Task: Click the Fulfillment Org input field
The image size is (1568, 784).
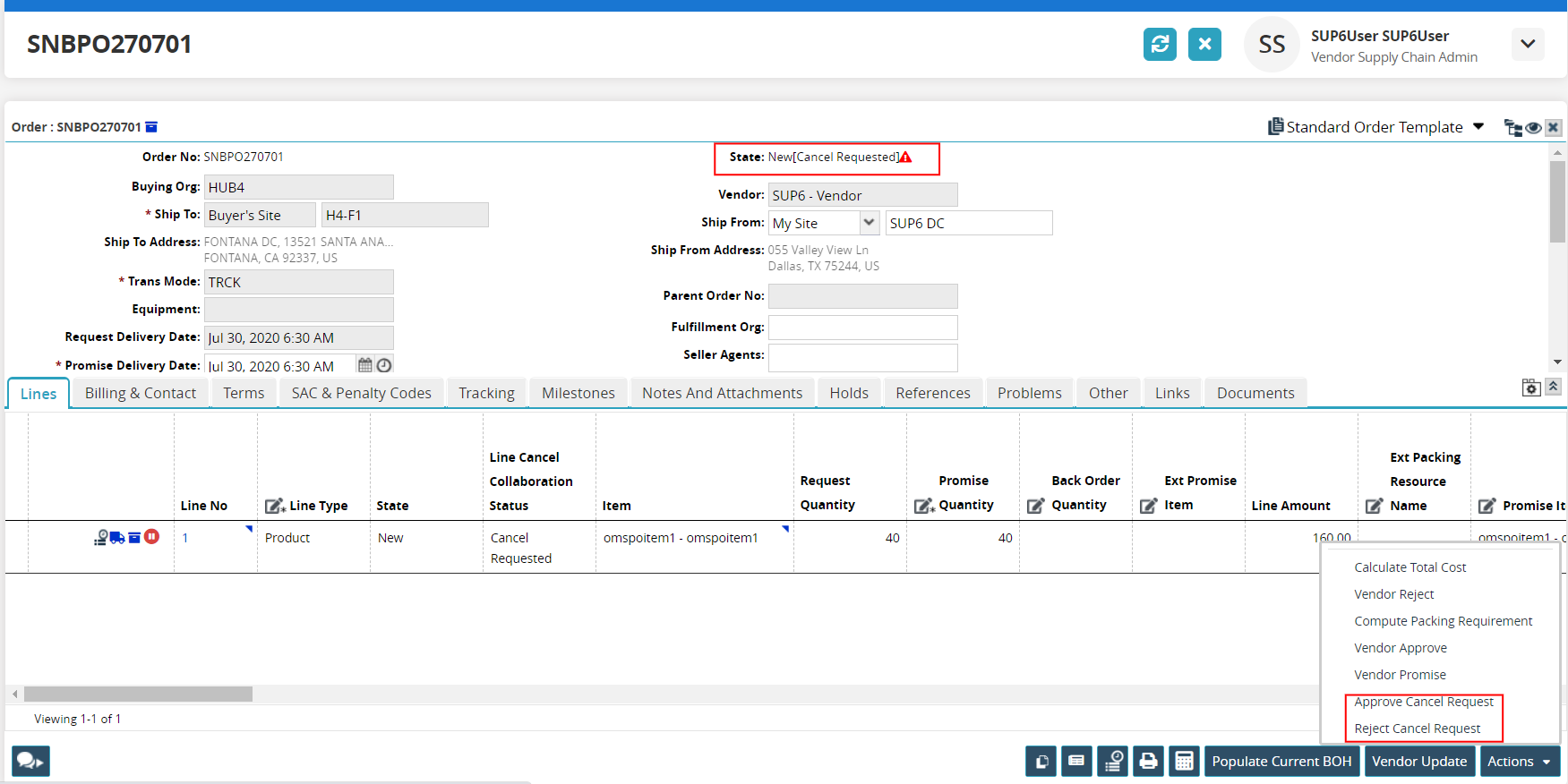Action: click(862, 328)
